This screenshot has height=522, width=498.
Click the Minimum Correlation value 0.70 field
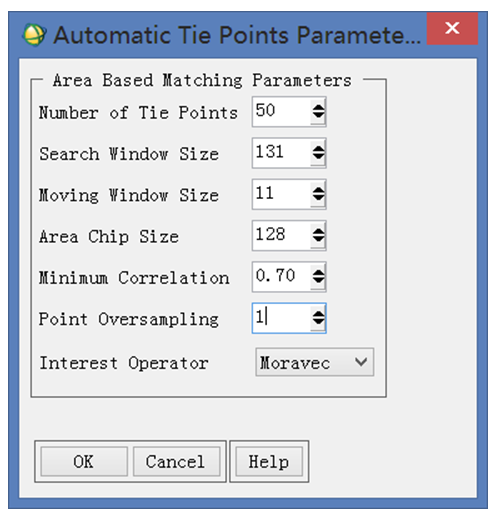pos(282,277)
